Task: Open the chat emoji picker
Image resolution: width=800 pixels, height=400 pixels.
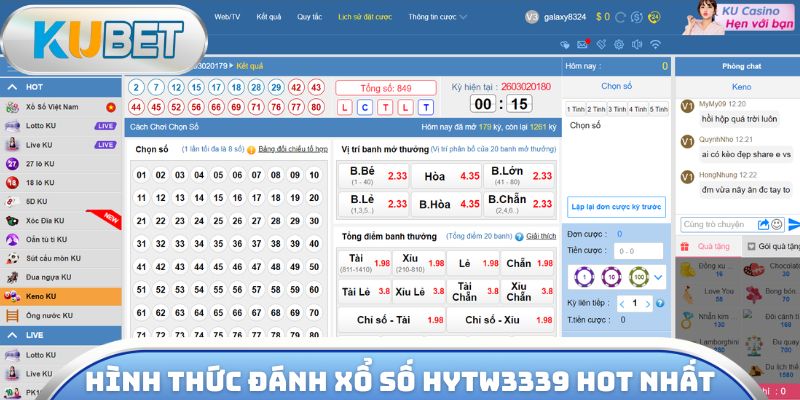Action: 777,224
